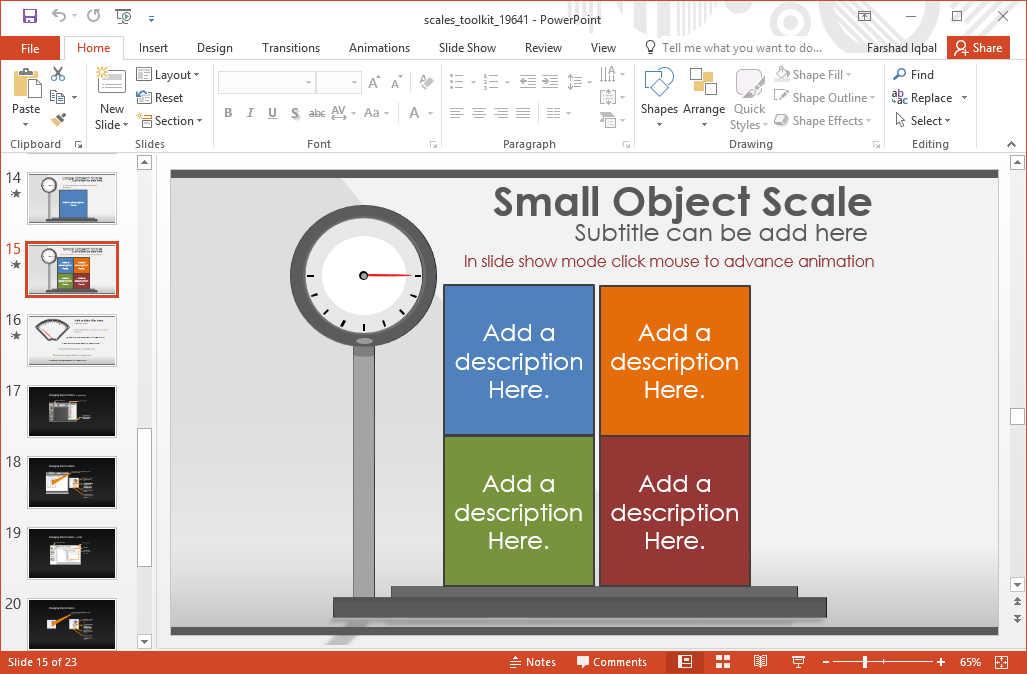The image size is (1027, 674).
Task: Open the Design ribbon tab
Action: [214, 47]
